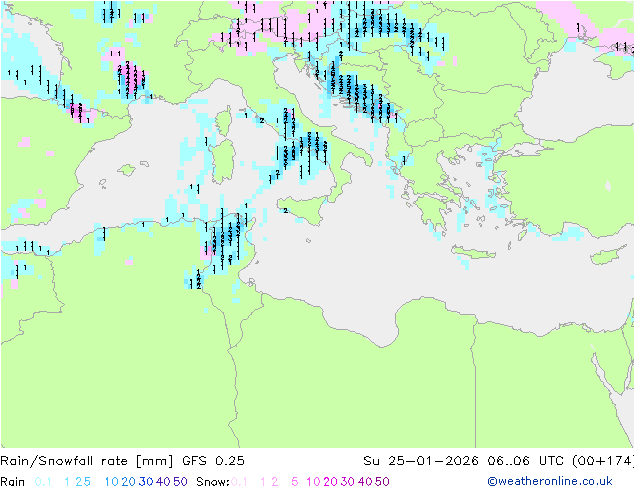Click the rain legend value 30
Image resolution: width=634 pixels, height=490 pixels.
146,482
